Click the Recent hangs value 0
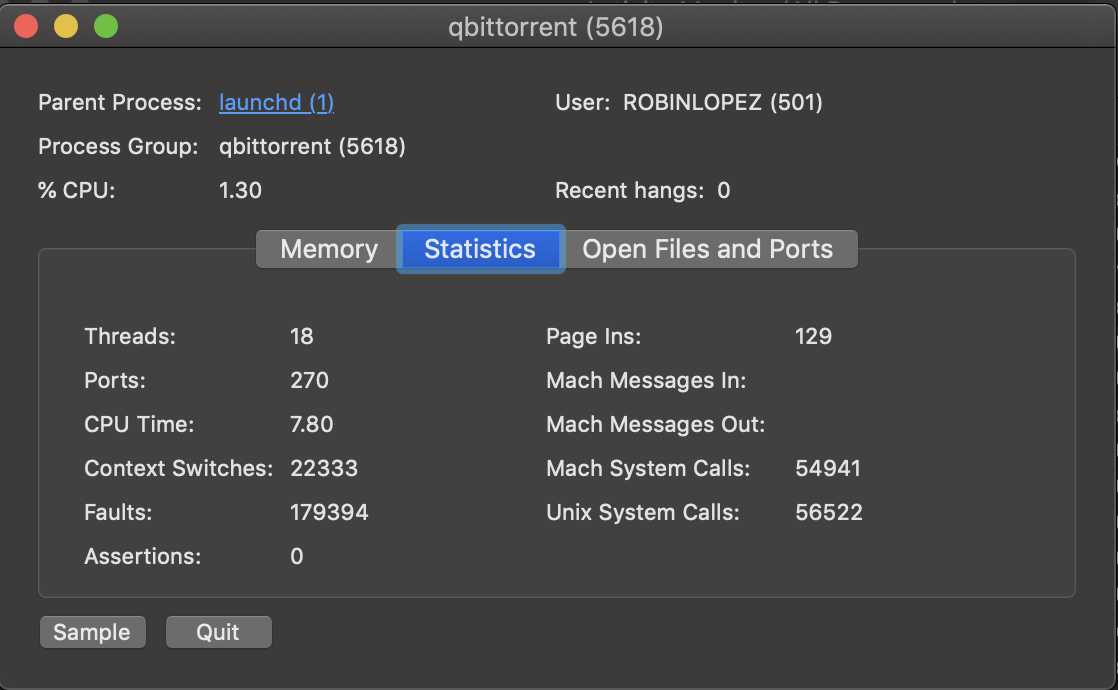 (x=724, y=191)
